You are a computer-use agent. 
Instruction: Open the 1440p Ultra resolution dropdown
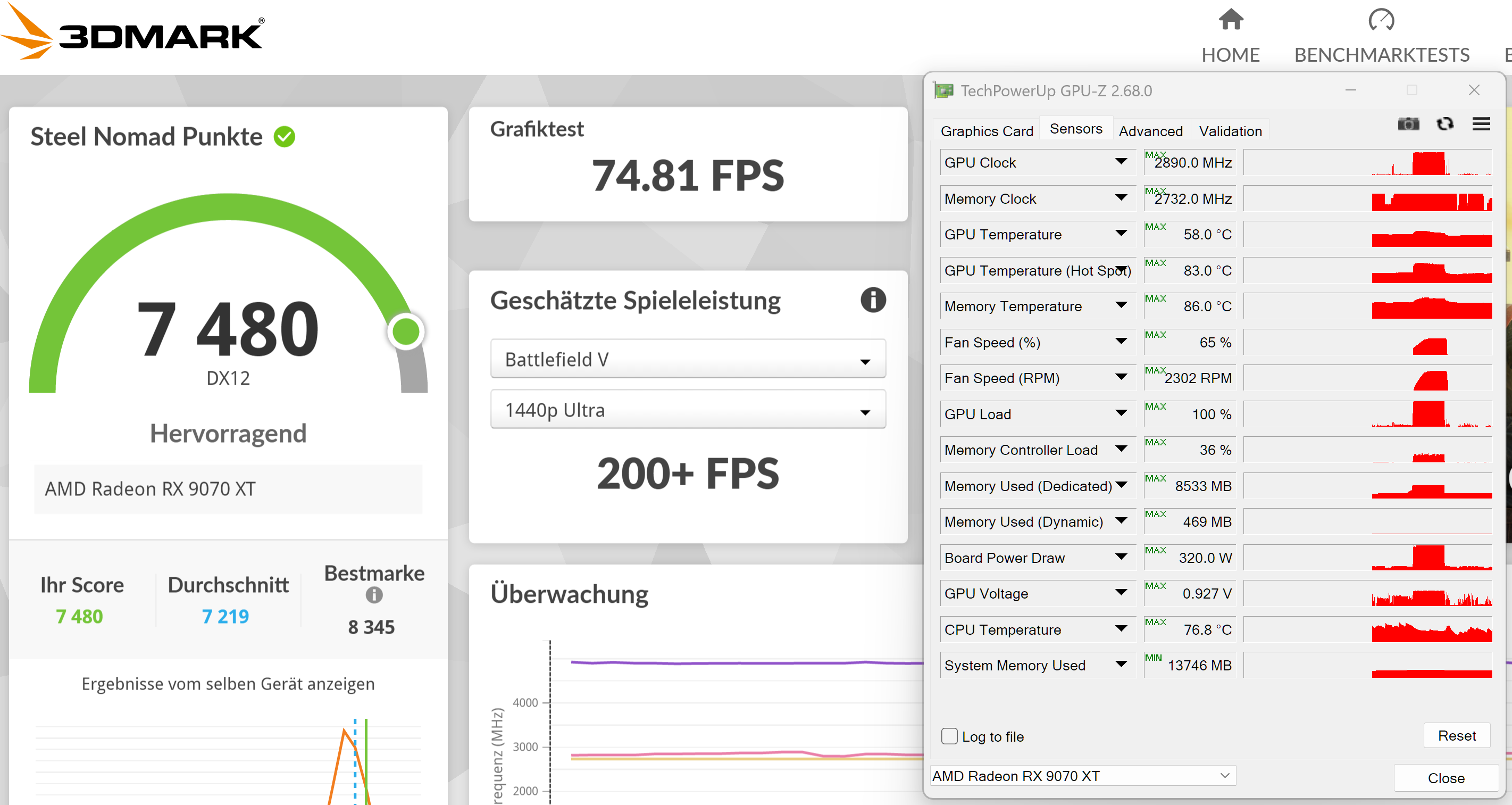coord(688,410)
